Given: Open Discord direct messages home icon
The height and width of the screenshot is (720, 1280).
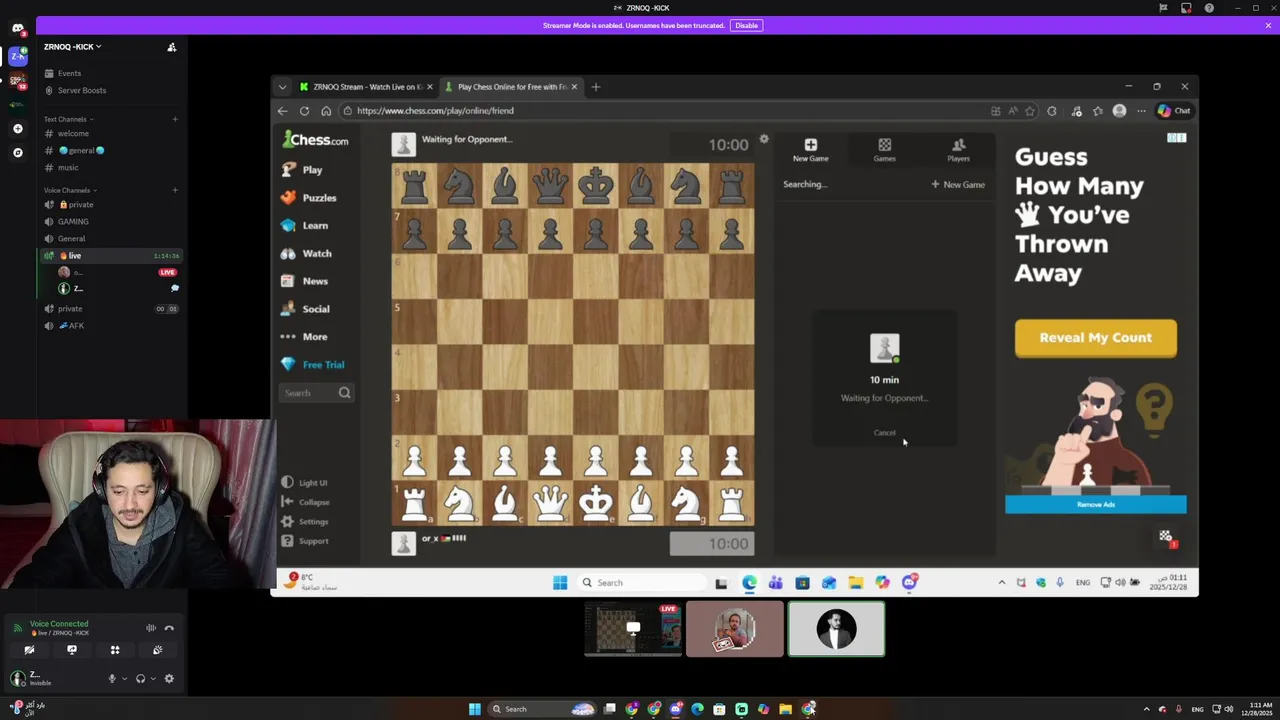Looking at the screenshot, I should click(17, 29).
